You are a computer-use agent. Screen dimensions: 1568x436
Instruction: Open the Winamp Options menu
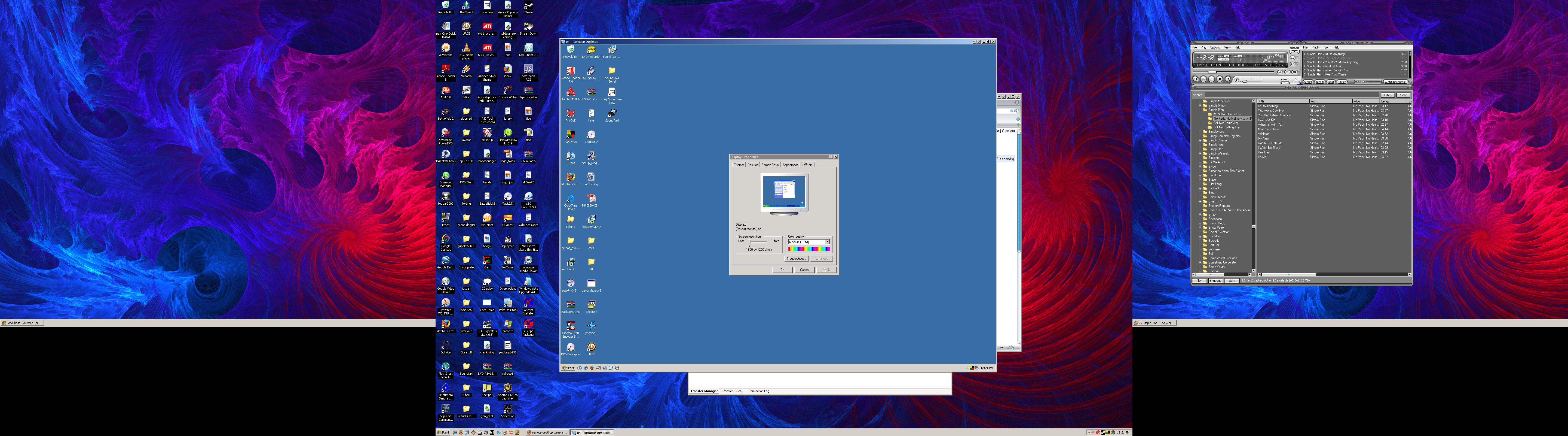(1215, 47)
